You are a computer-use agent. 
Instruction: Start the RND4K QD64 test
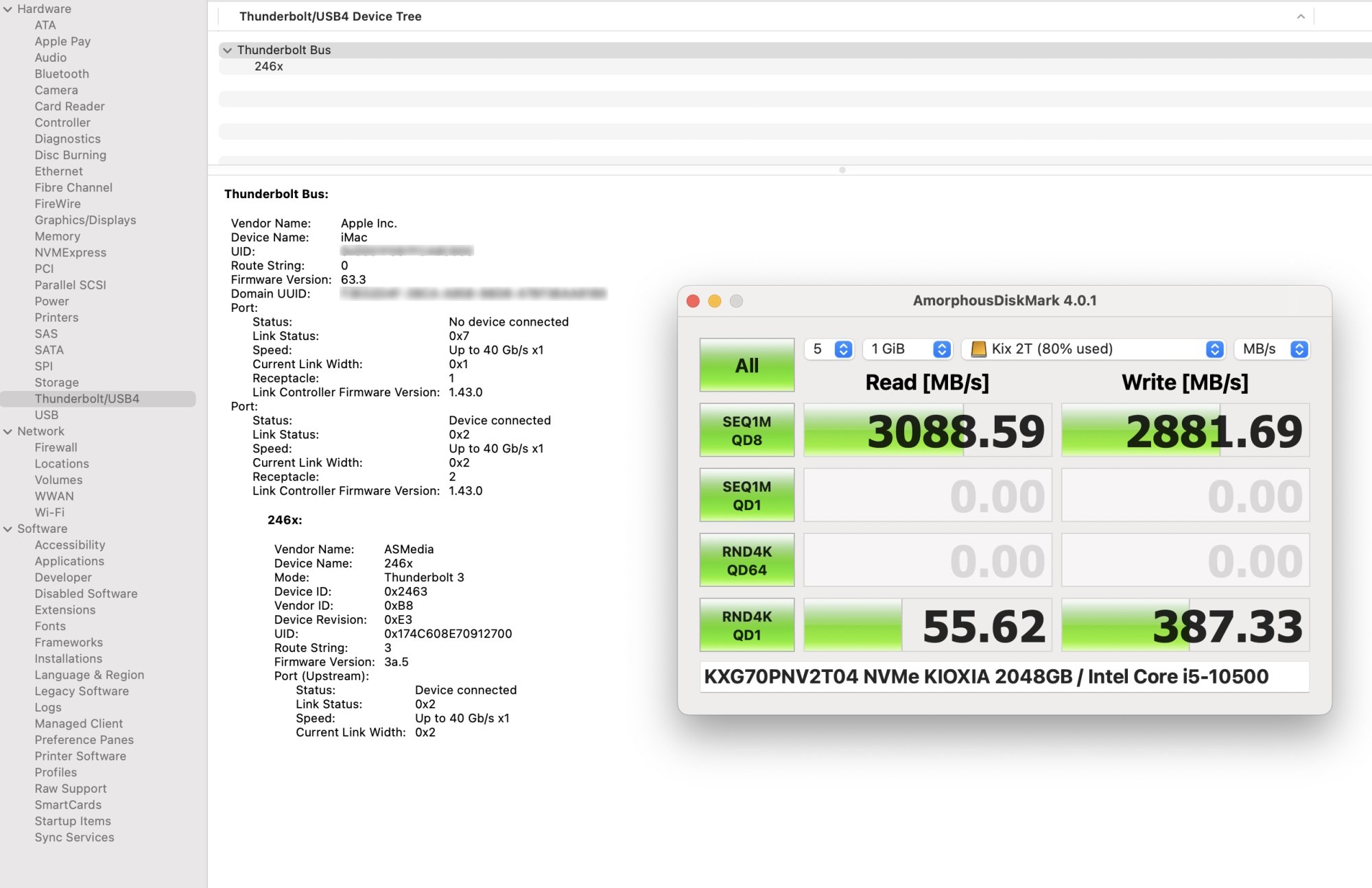(746, 560)
